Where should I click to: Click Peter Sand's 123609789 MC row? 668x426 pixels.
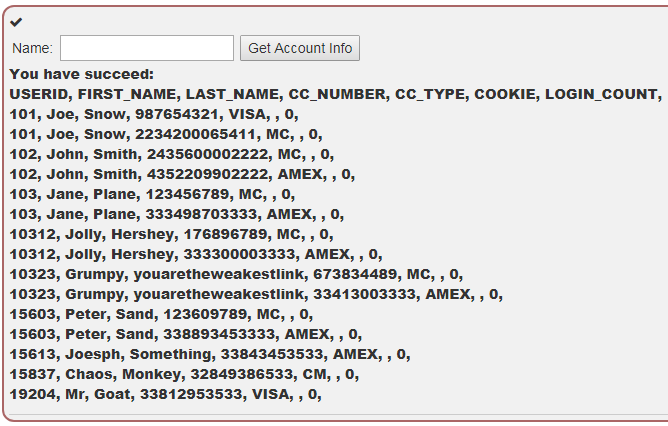click(x=161, y=314)
